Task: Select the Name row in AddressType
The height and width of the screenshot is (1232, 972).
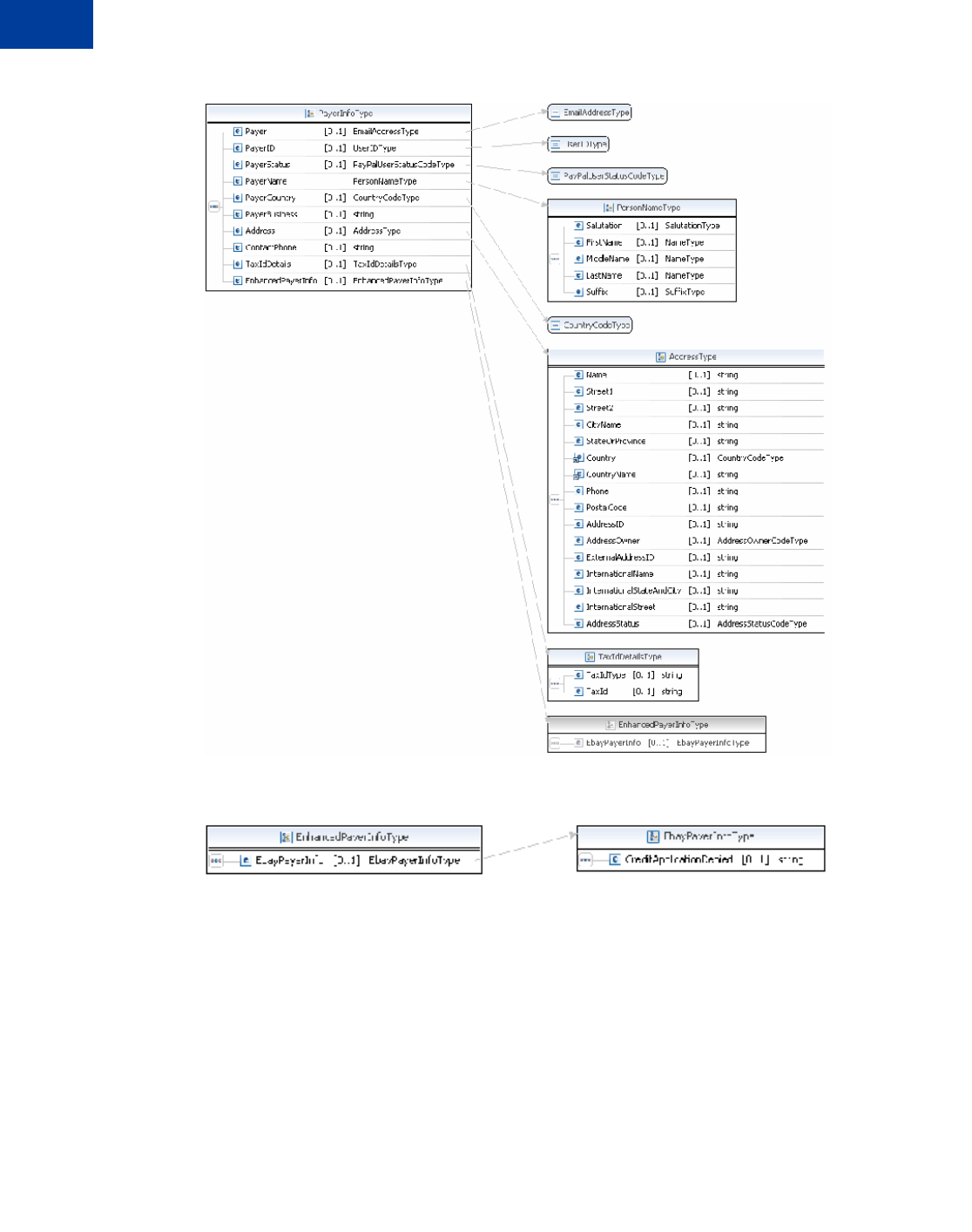Action: tap(693, 375)
